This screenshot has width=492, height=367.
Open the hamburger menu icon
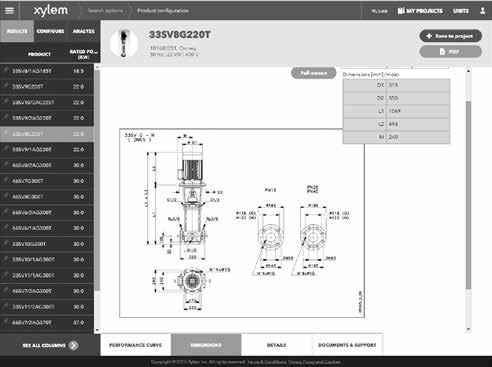(9, 10)
